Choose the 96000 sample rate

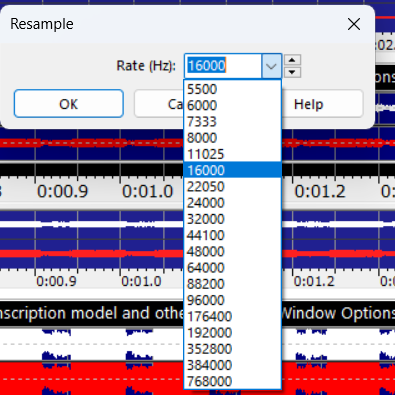(232, 300)
